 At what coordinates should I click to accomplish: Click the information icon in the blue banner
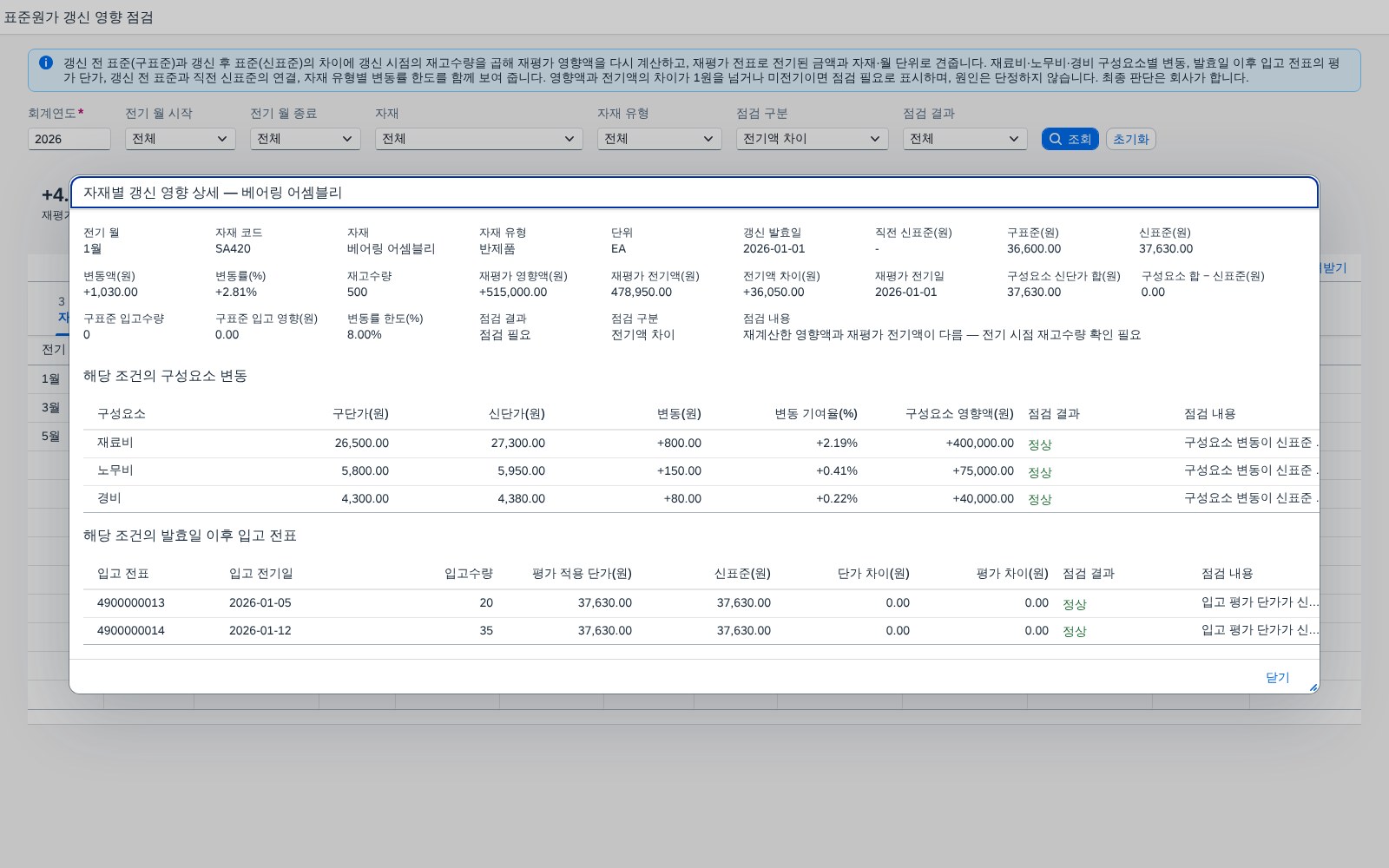point(46,62)
